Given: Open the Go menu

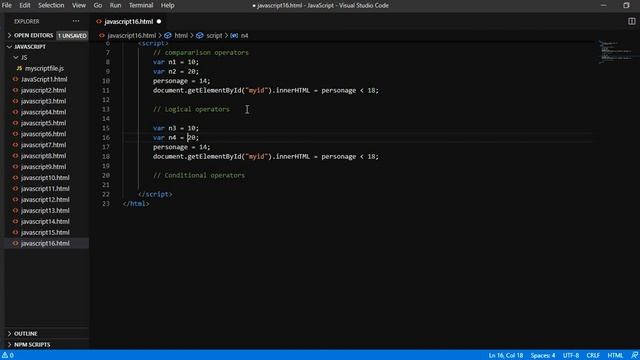Looking at the screenshot, I should (98, 5).
